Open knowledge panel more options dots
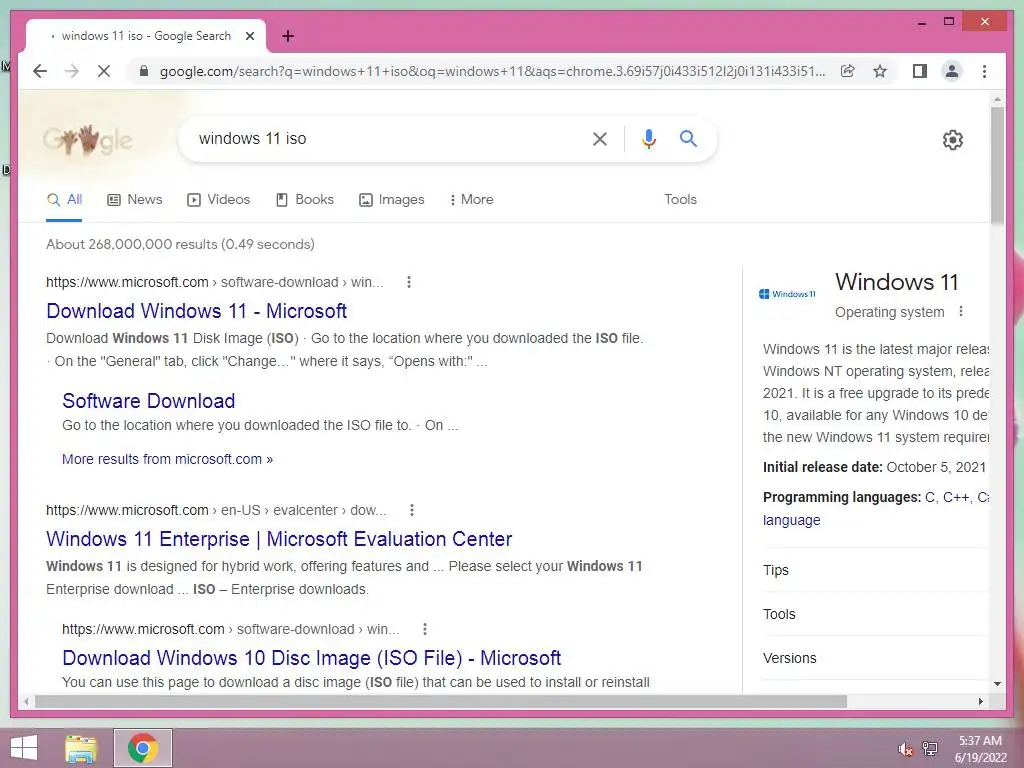The image size is (1024, 768). coord(961,312)
